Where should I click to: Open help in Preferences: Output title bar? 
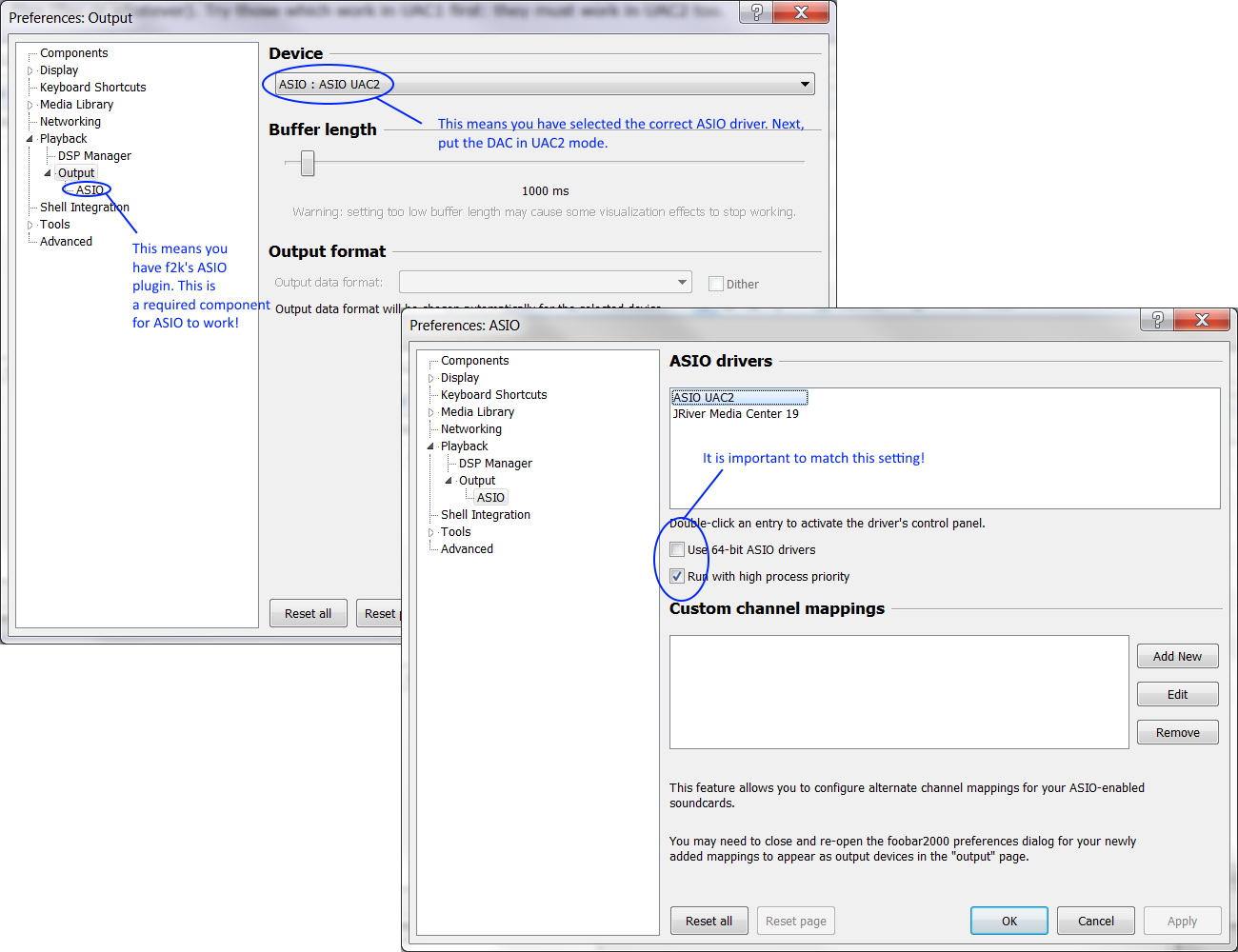click(756, 12)
